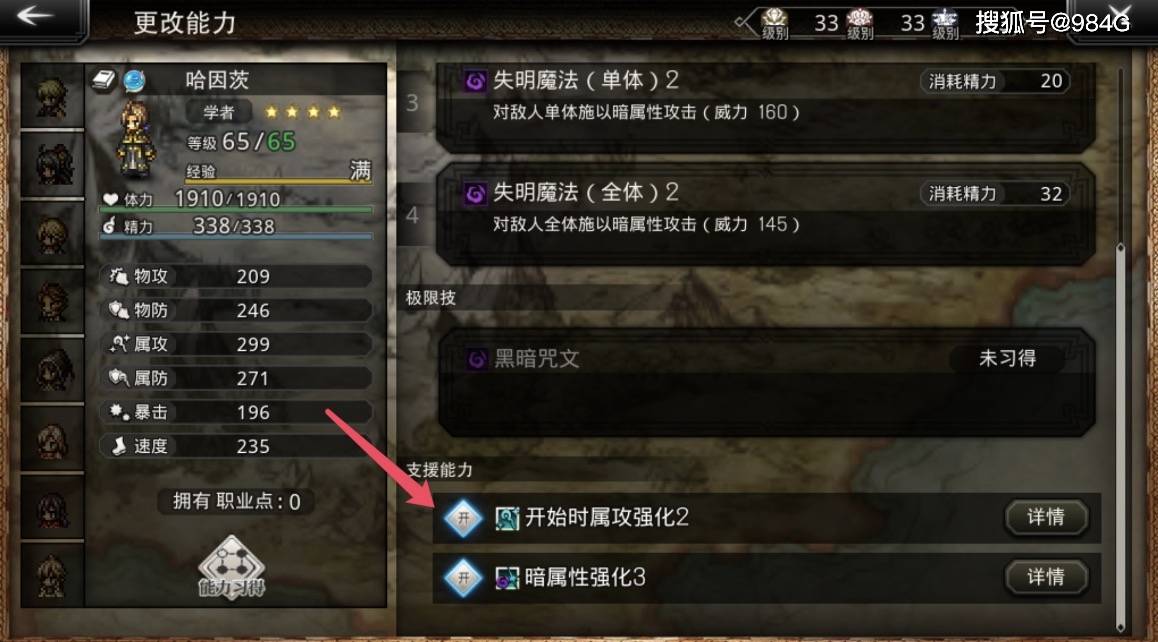Click the book icon beside 哈因茨
Screen dimensions: 1158x642
coord(104,79)
